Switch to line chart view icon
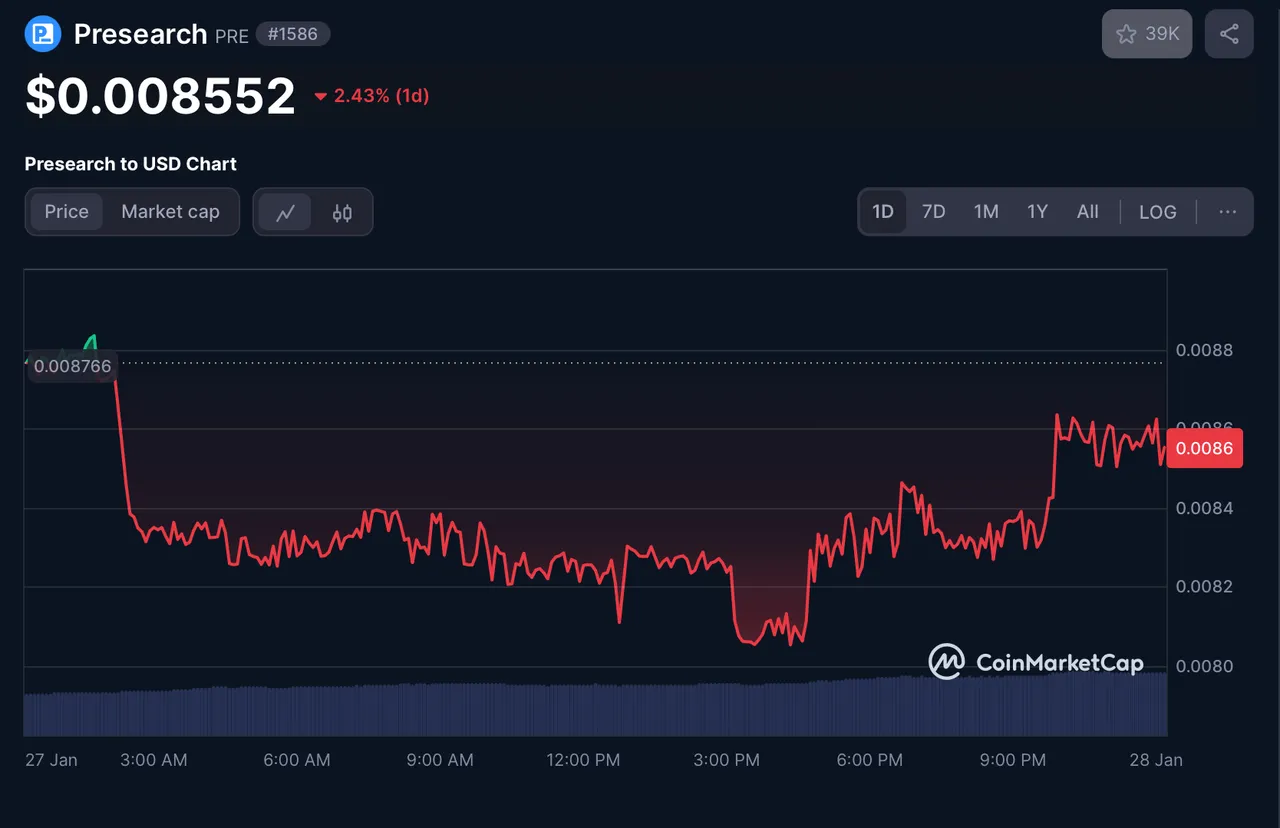 click(x=286, y=212)
